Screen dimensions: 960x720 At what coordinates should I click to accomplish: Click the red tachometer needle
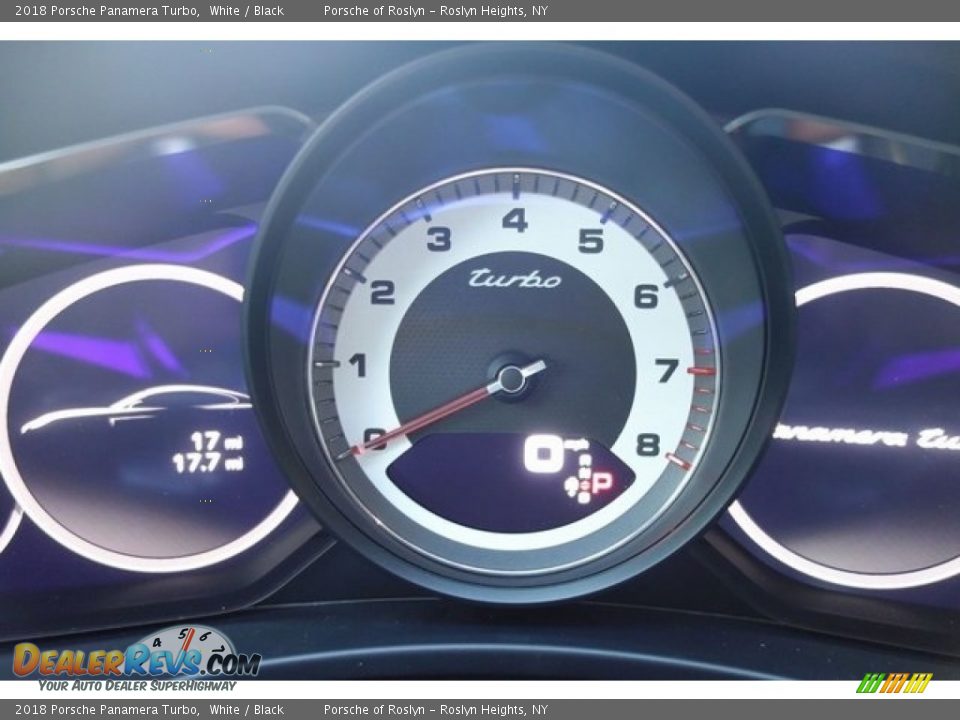point(430,418)
